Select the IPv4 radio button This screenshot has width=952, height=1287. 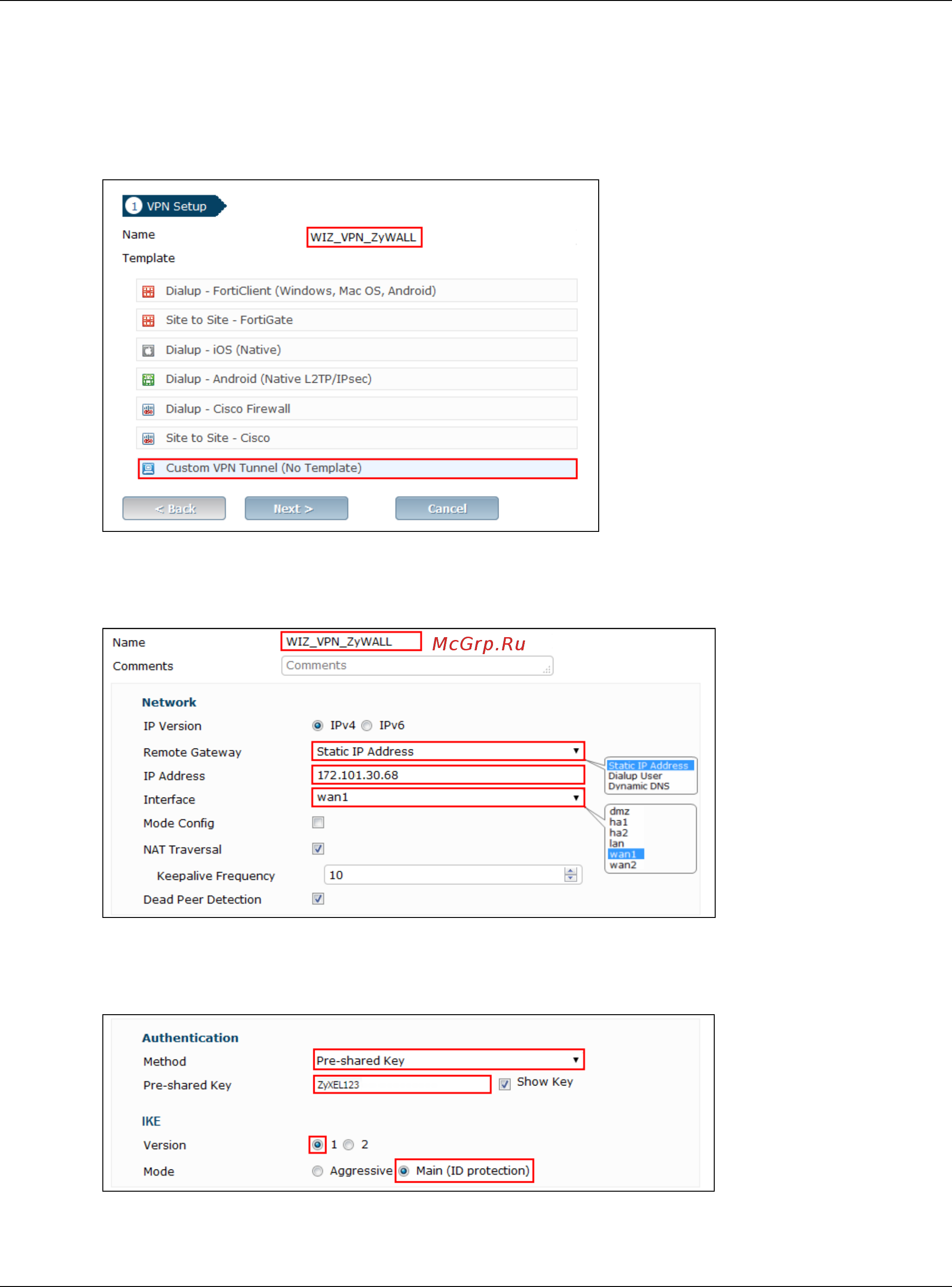(317, 726)
